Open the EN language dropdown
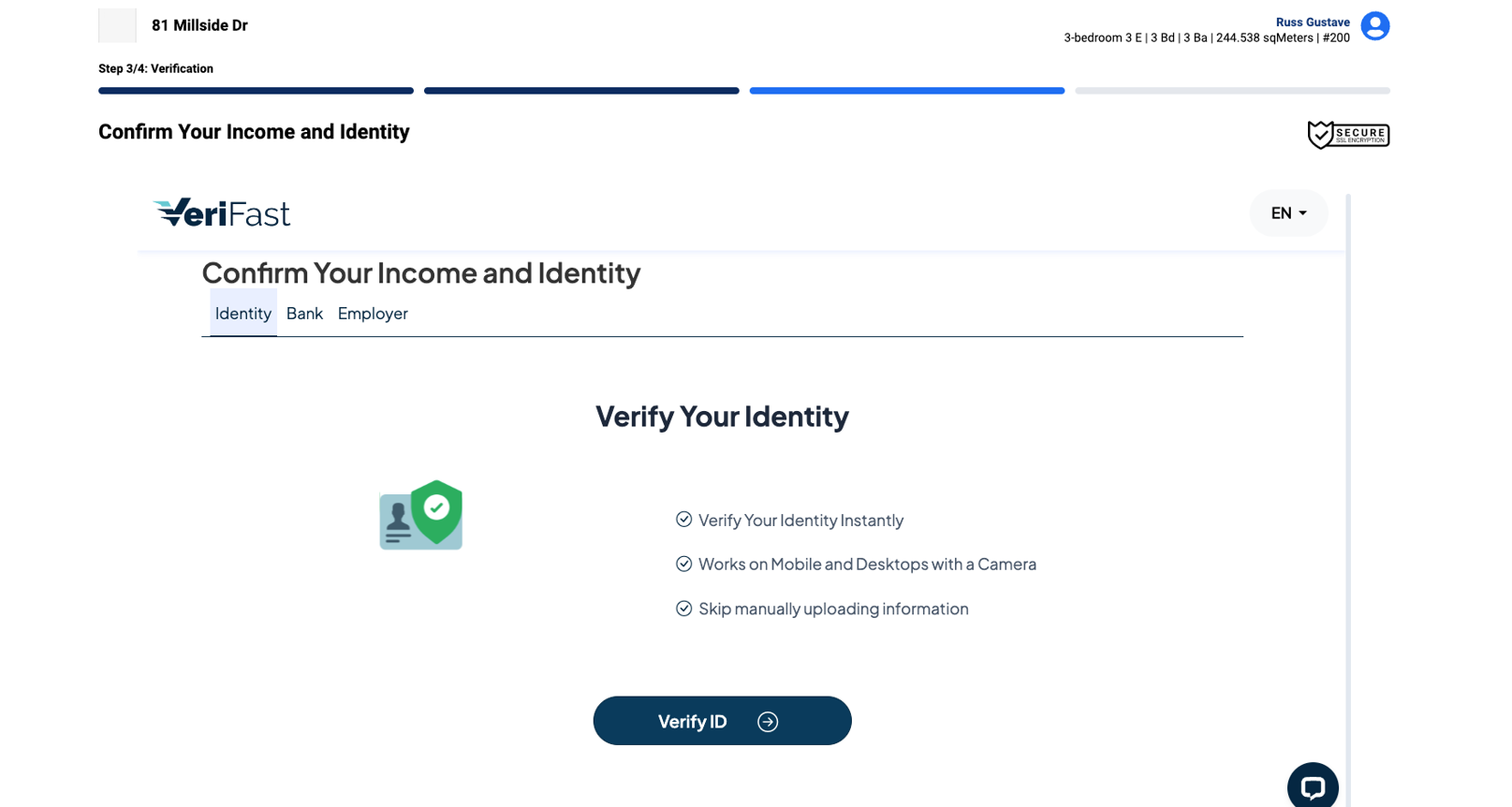This screenshot has width=1512, height=807. pos(1288,213)
